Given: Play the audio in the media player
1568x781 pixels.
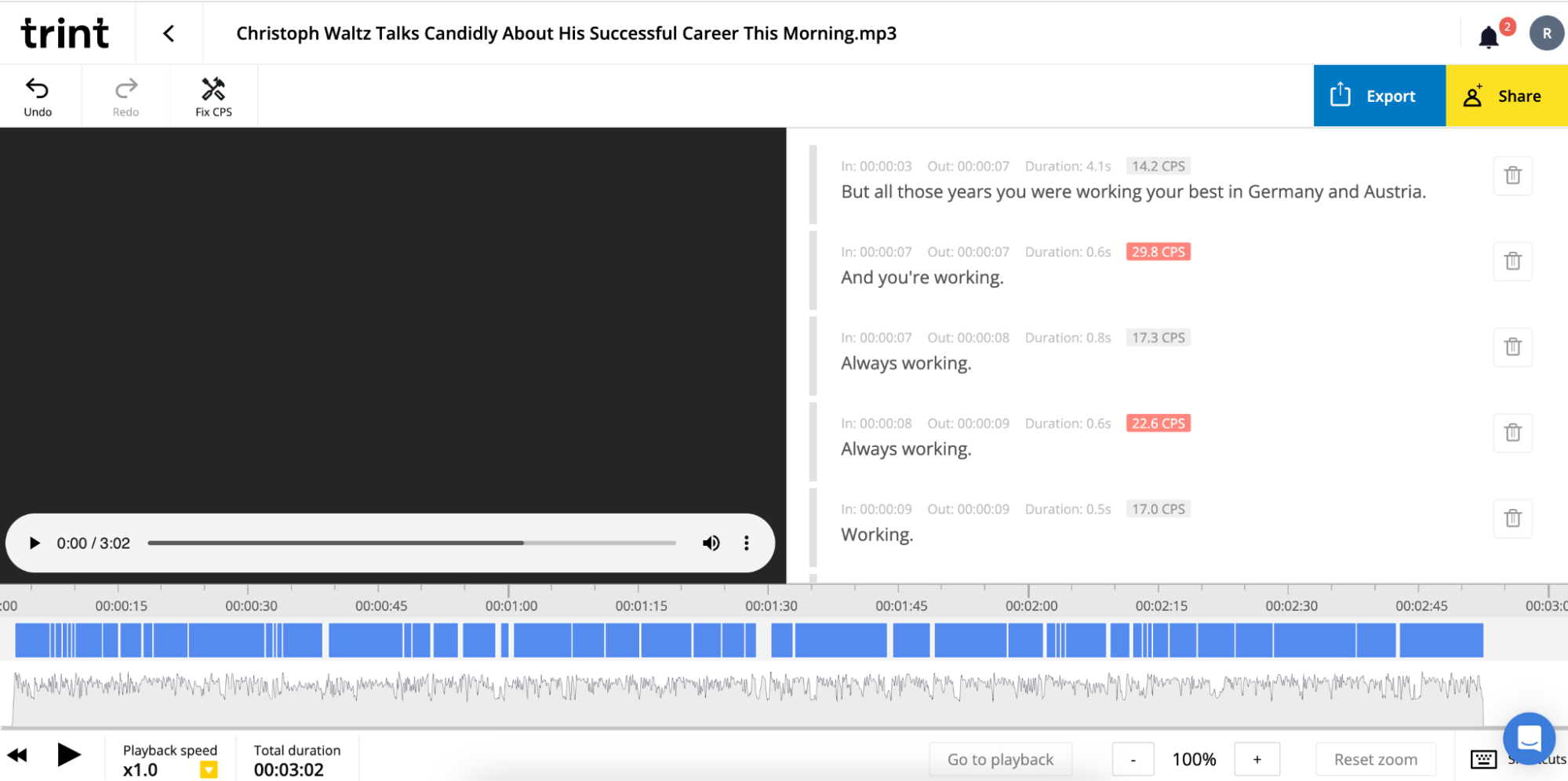Looking at the screenshot, I should [x=34, y=543].
